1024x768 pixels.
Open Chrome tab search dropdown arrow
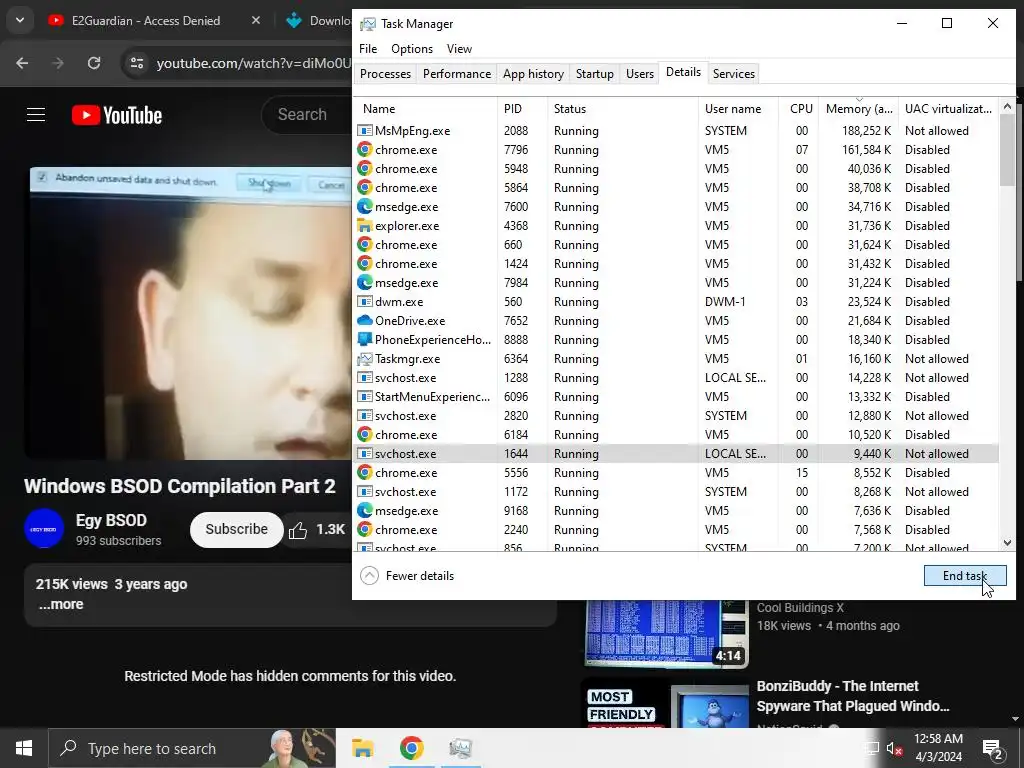[x=20, y=20]
